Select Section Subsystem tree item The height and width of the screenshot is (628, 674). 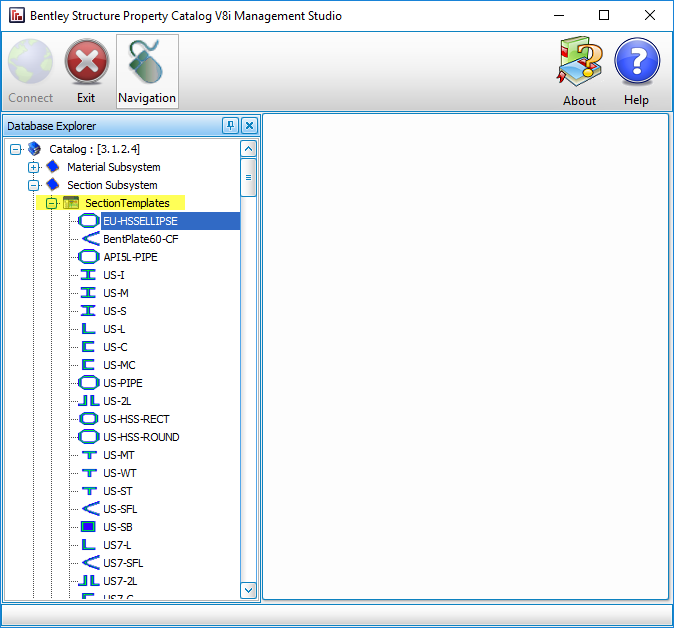pyautogui.click(x=112, y=185)
